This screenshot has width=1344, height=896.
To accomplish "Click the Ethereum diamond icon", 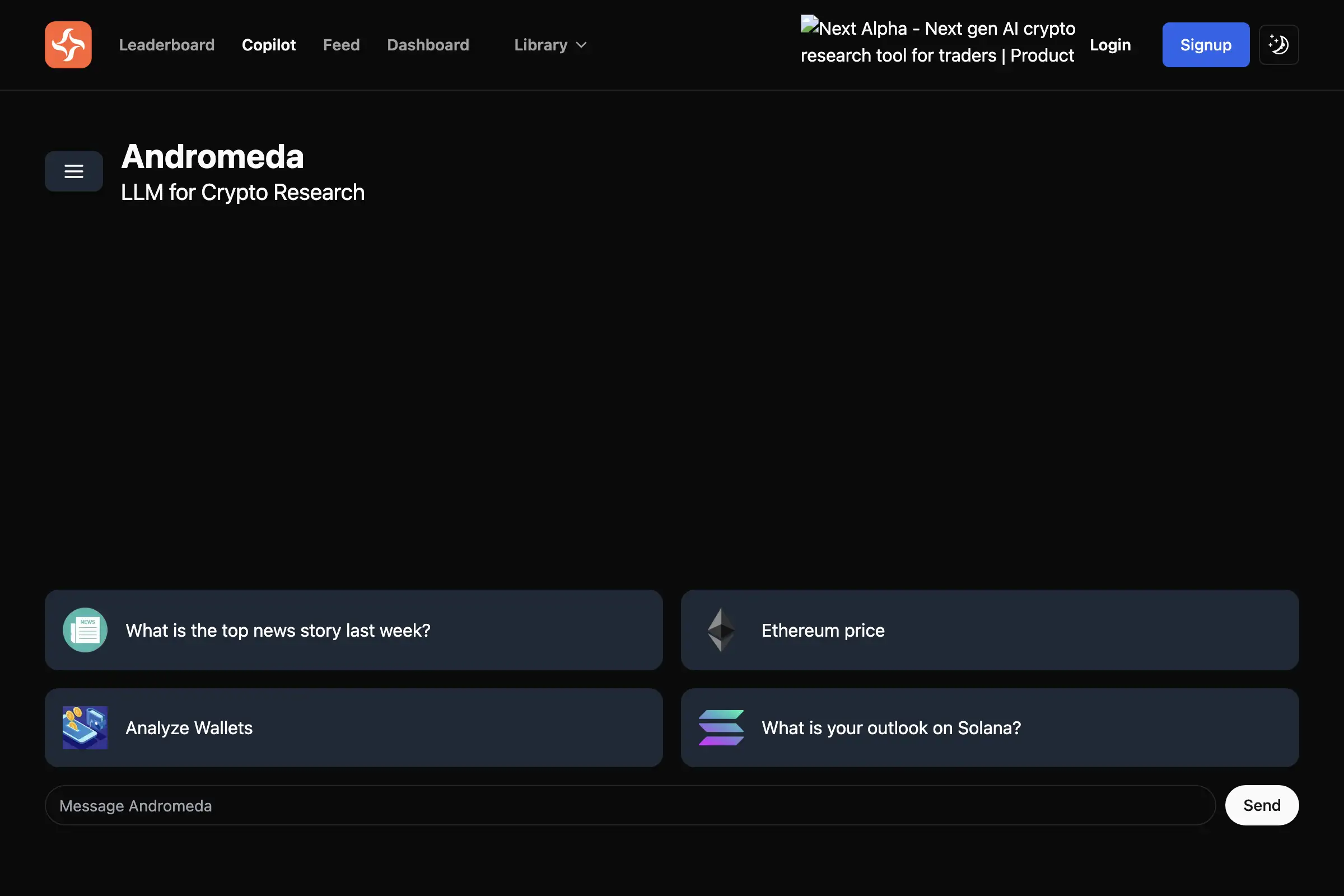I will tap(721, 629).
